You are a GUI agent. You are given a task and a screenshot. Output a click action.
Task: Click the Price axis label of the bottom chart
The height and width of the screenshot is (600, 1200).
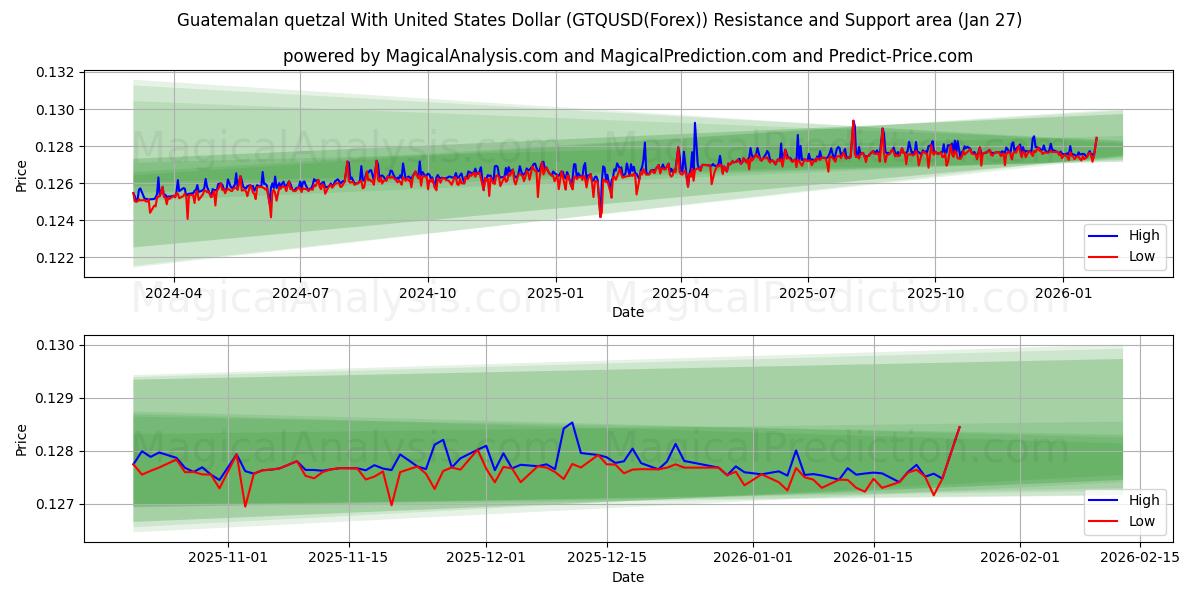(23, 438)
